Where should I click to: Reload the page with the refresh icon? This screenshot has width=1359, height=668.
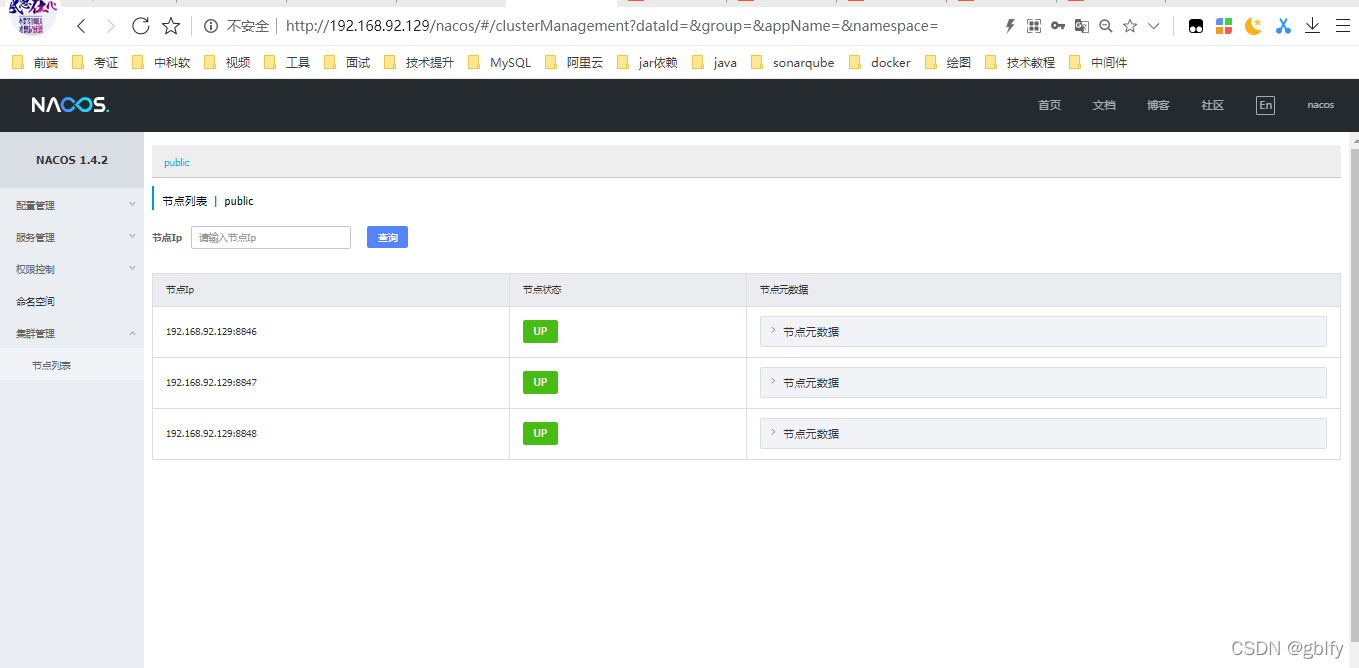[x=141, y=26]
